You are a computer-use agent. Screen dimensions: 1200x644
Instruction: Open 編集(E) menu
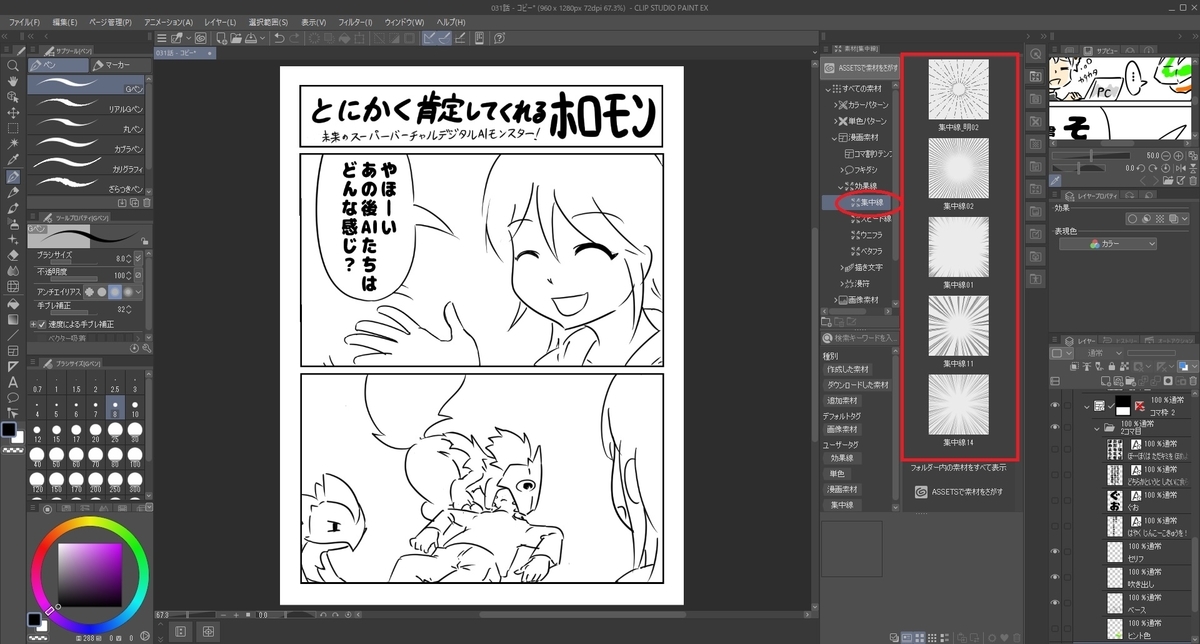64,22
